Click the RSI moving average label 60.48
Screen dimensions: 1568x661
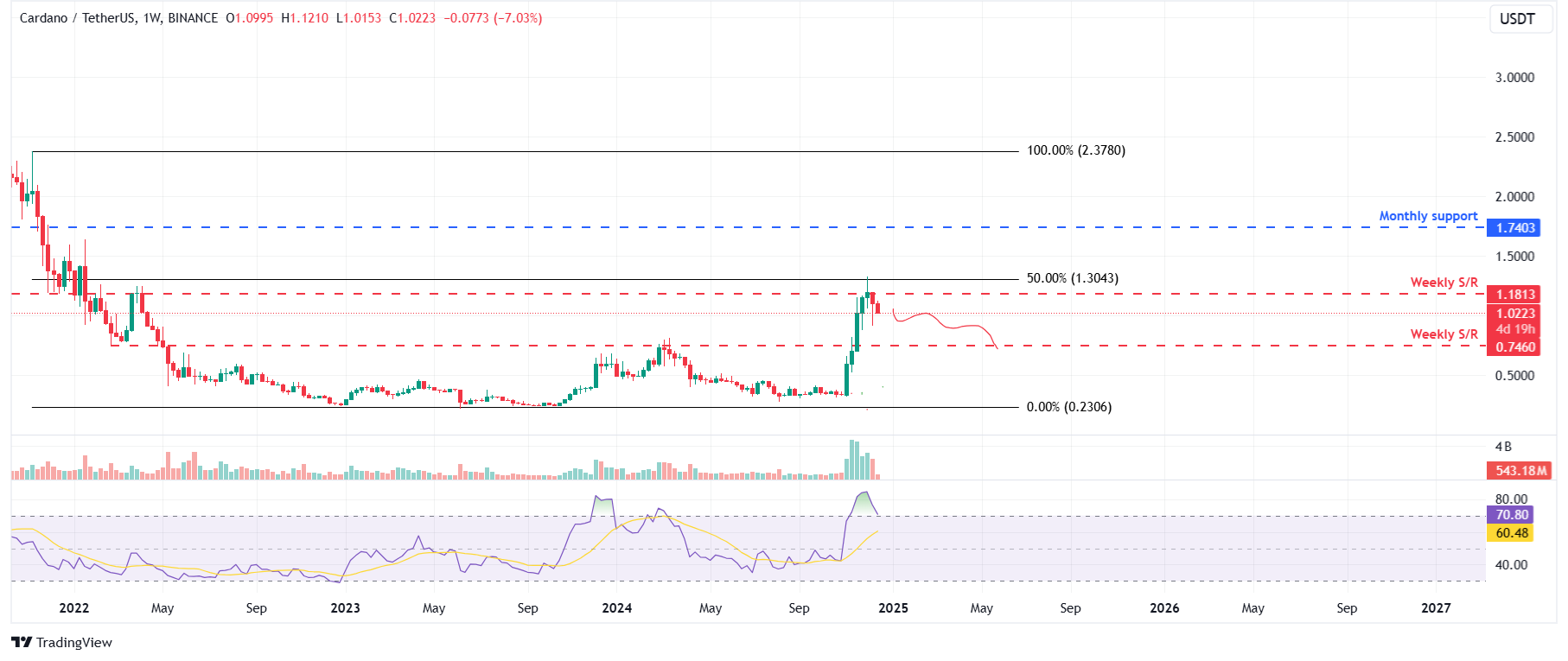(x=1512, y=533)
